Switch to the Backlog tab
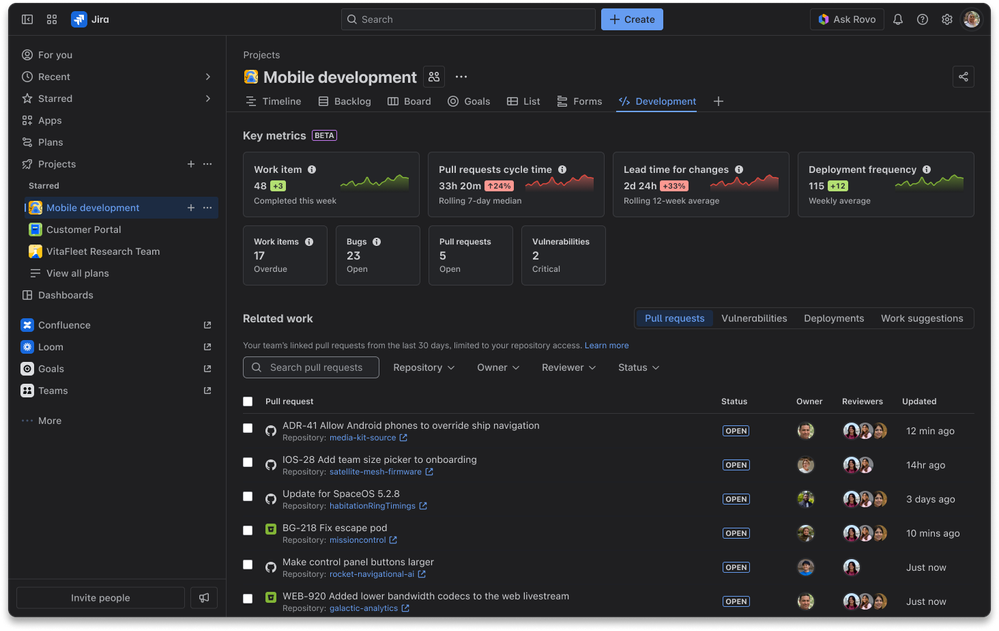Image resolution: width=999 pixels, height=631 pixels. [x=344, y=101]
